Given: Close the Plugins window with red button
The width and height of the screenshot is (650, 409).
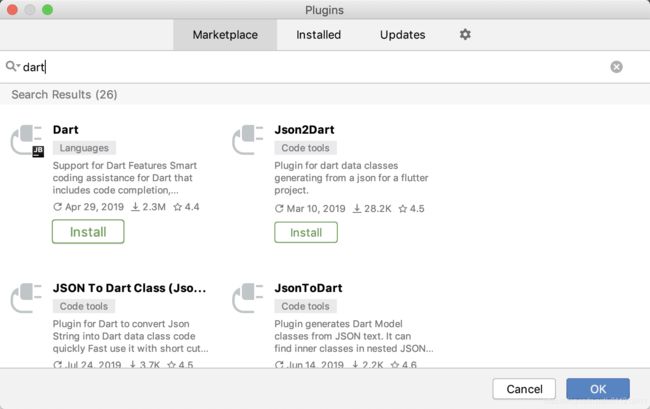Looking at the screenshot, I should pyautogui.click(x=12, y=10).
